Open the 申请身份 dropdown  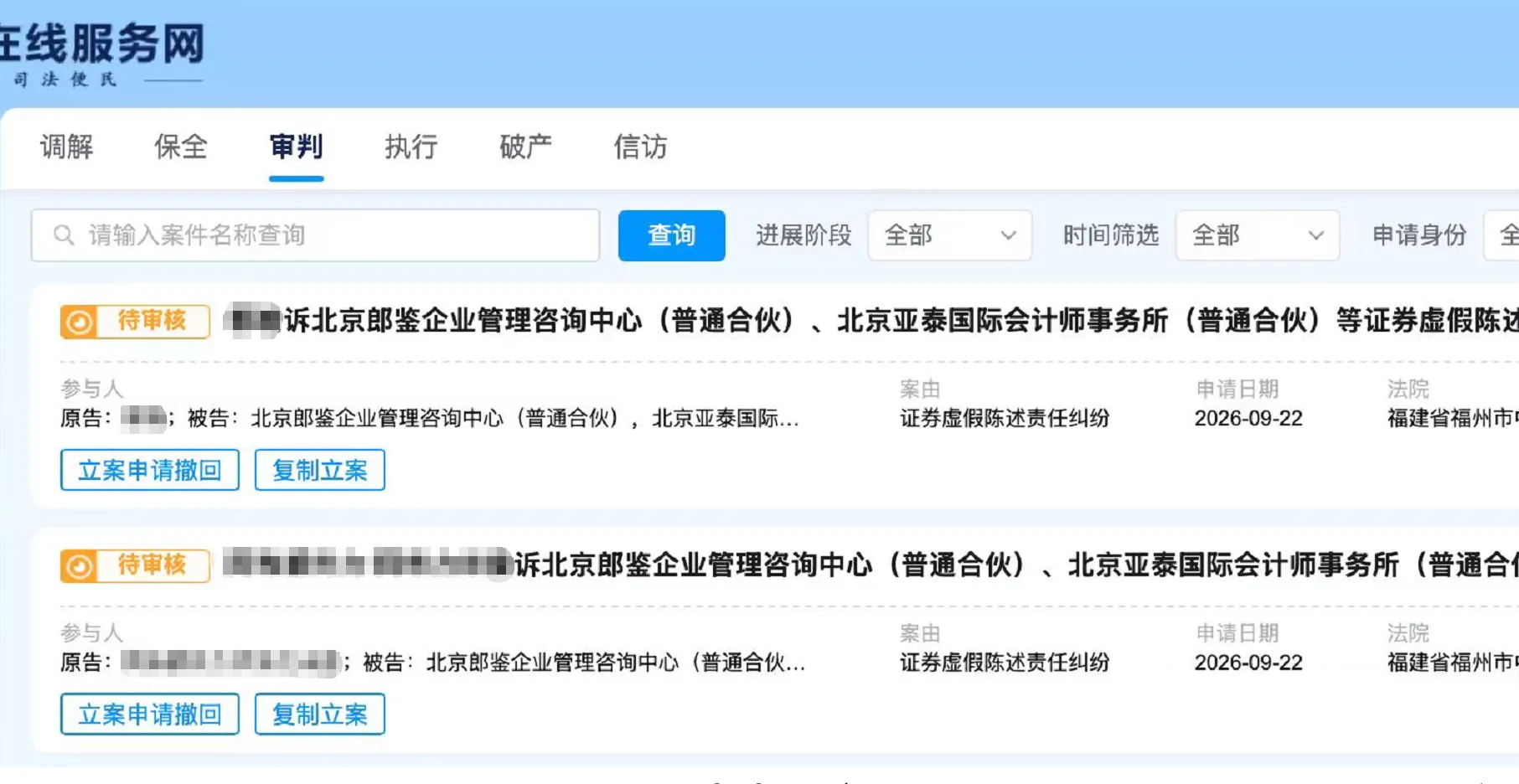pyautogui.click(x=1501, y=235)
